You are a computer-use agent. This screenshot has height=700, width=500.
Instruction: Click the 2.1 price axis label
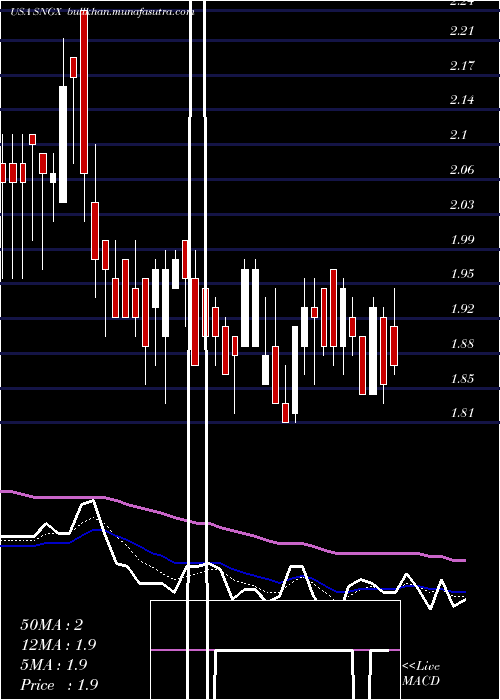[x=459, y=134]
